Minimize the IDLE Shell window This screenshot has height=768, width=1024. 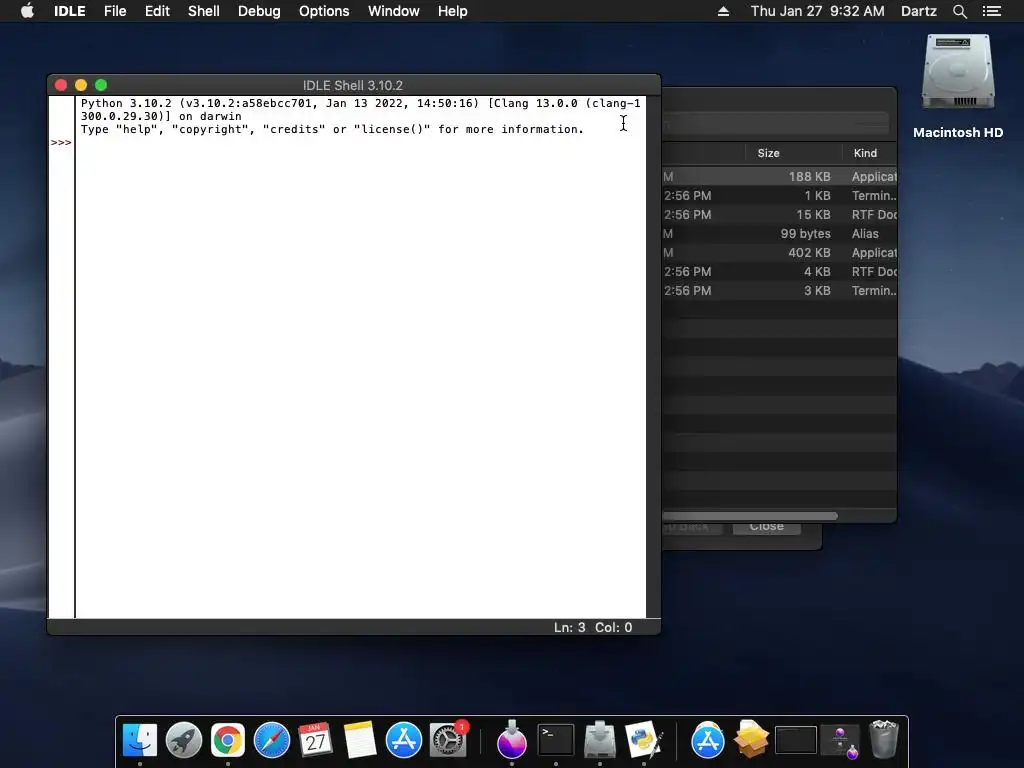(81, 85)
